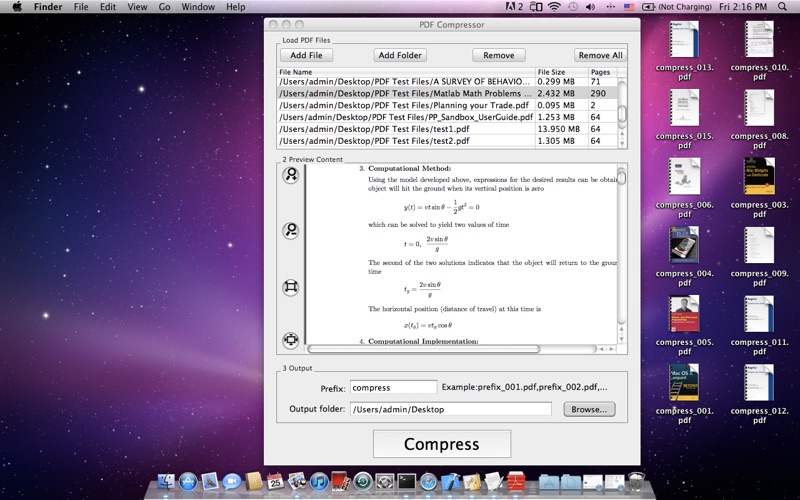
Task: Zoom in on the PDF preview
Action: [291, 175]
